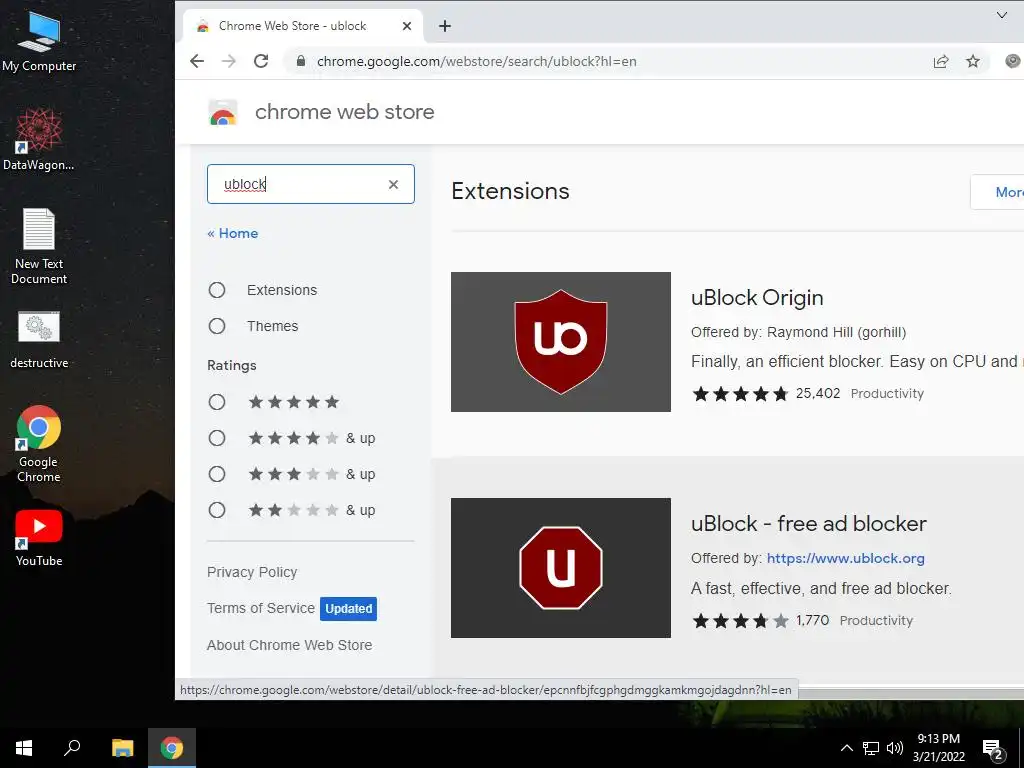This screenshot has width=1024, height=768.
Task: Open taskbar clock showing 9:13 PM
Action: tap(938, 748)
